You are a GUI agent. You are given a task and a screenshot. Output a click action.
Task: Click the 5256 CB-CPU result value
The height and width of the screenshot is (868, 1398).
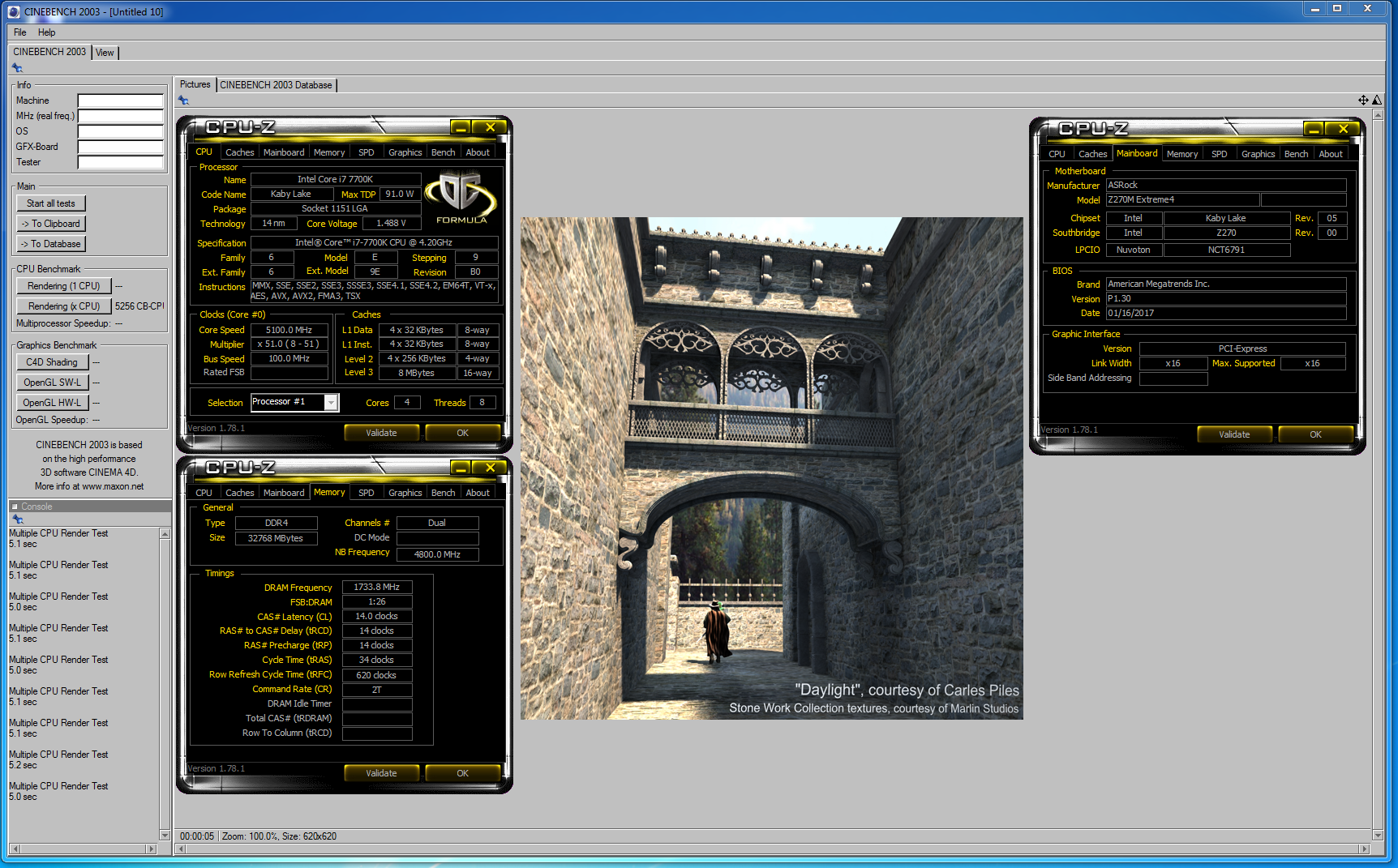click(139, 306)
